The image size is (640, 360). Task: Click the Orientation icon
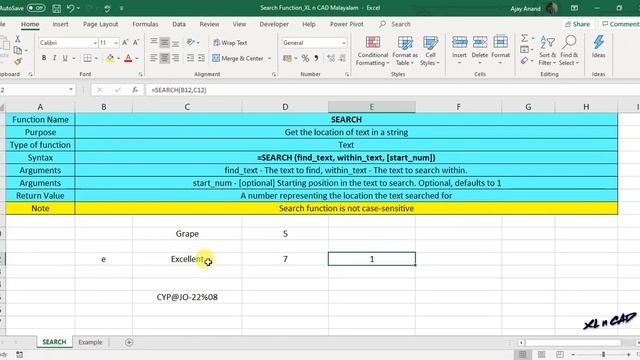point(190,42)
